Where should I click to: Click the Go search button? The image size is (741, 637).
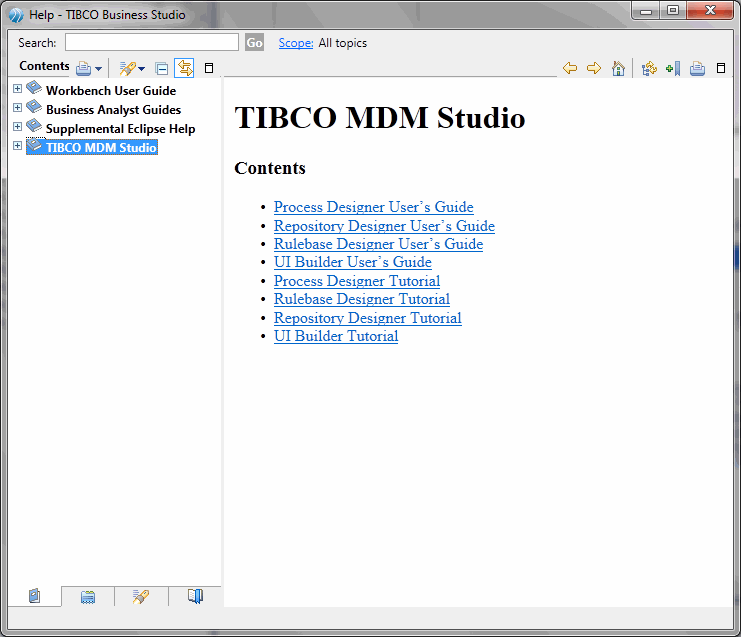(254, 43)
